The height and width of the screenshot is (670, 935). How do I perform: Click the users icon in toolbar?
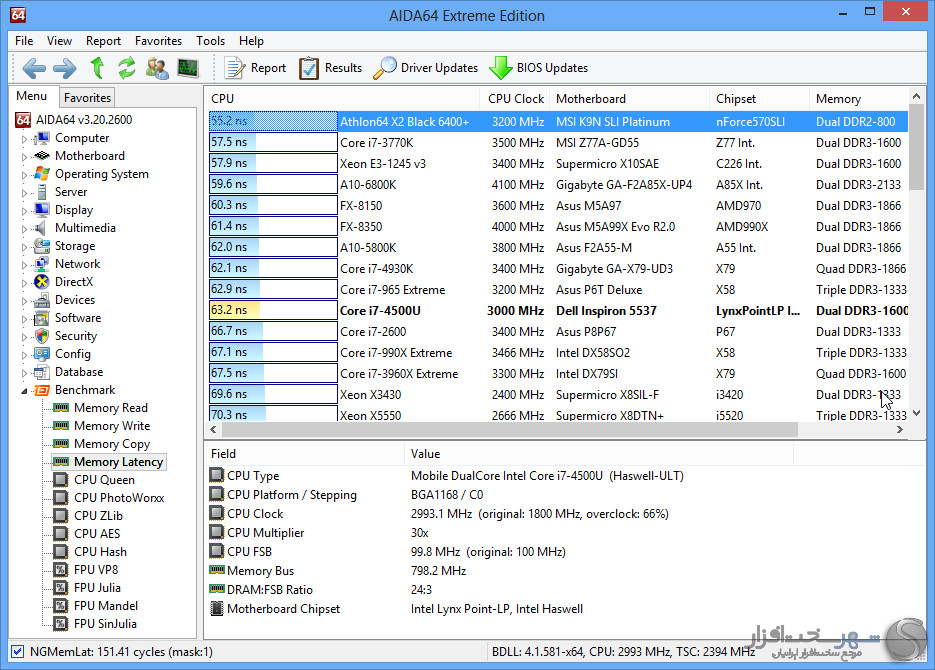(x=157, y=68)
